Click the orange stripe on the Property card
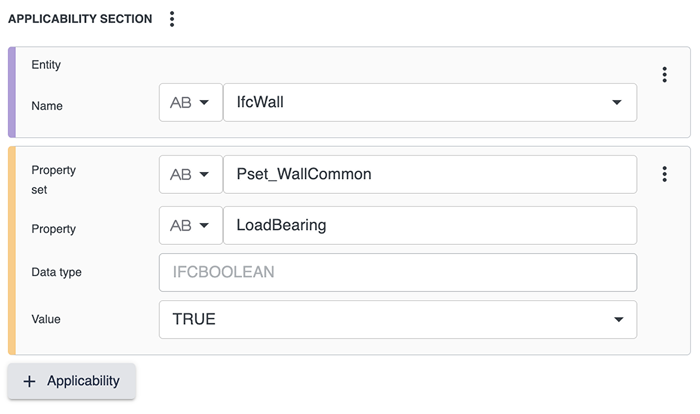The height and width of the screenshot is (414, 700). [x=11, y=250]
